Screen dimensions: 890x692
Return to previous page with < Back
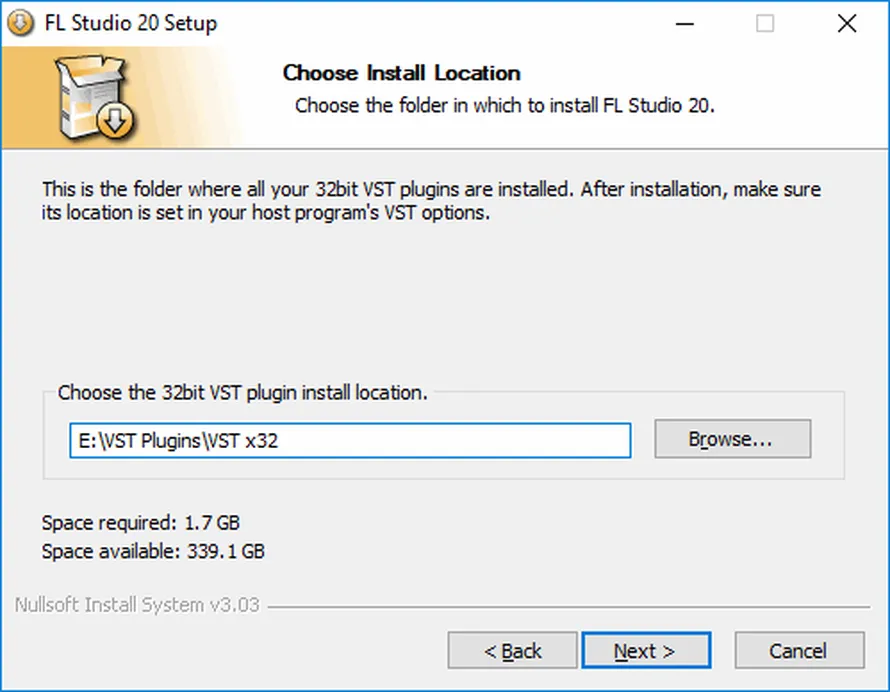512,650
